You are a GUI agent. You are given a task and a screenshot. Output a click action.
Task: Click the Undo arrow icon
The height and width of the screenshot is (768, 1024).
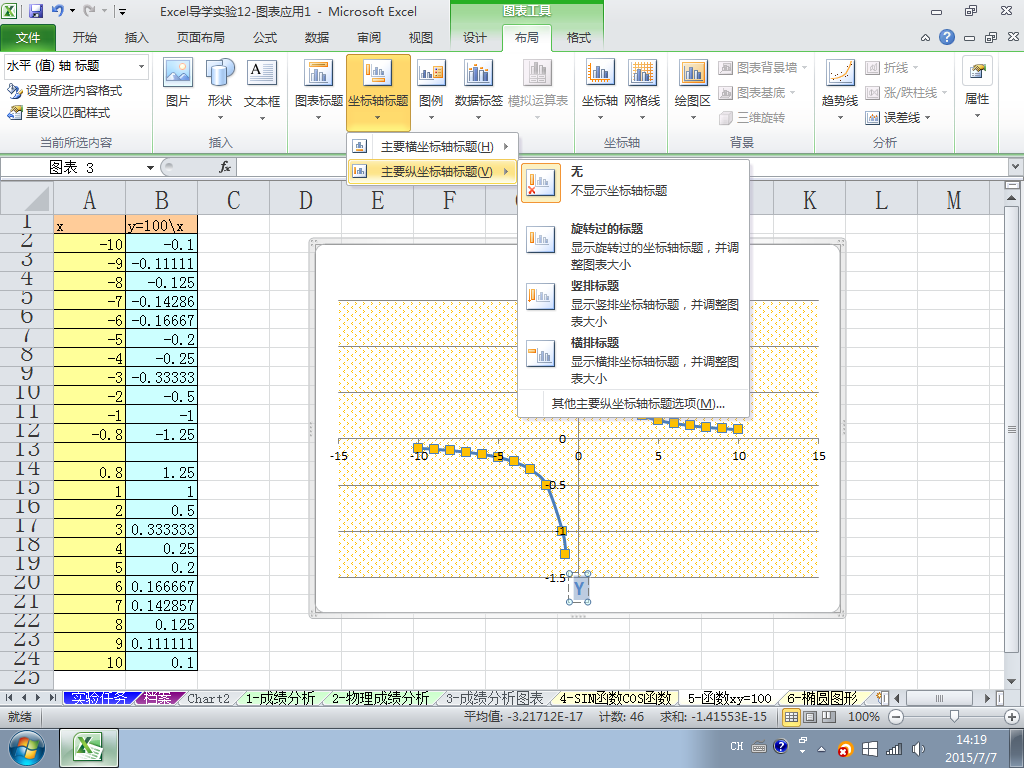[x=57, y=10]
